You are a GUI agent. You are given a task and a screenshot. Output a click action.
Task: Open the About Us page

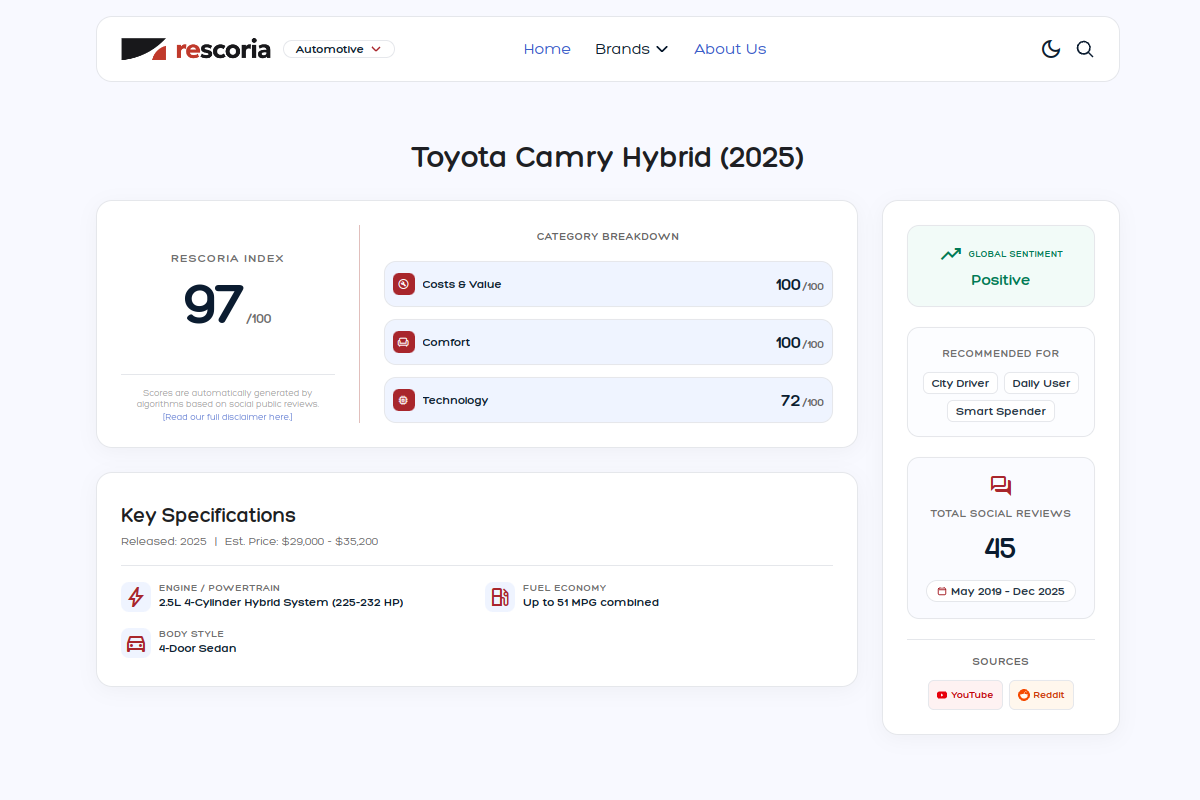point(730,49)
